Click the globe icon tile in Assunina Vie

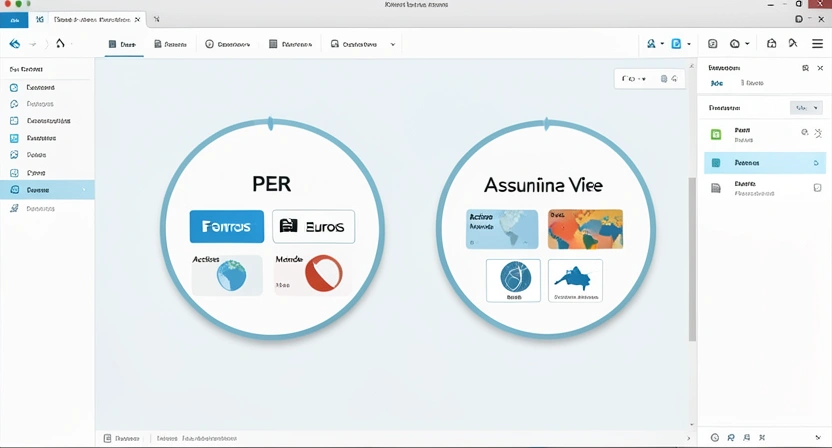tap(513, 280)
